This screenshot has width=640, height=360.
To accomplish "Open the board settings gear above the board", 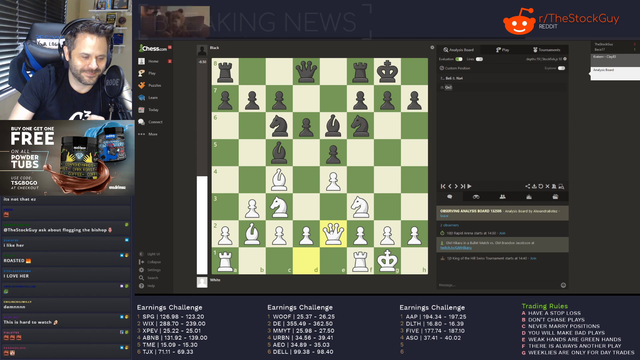I will (x=432, y=48).
